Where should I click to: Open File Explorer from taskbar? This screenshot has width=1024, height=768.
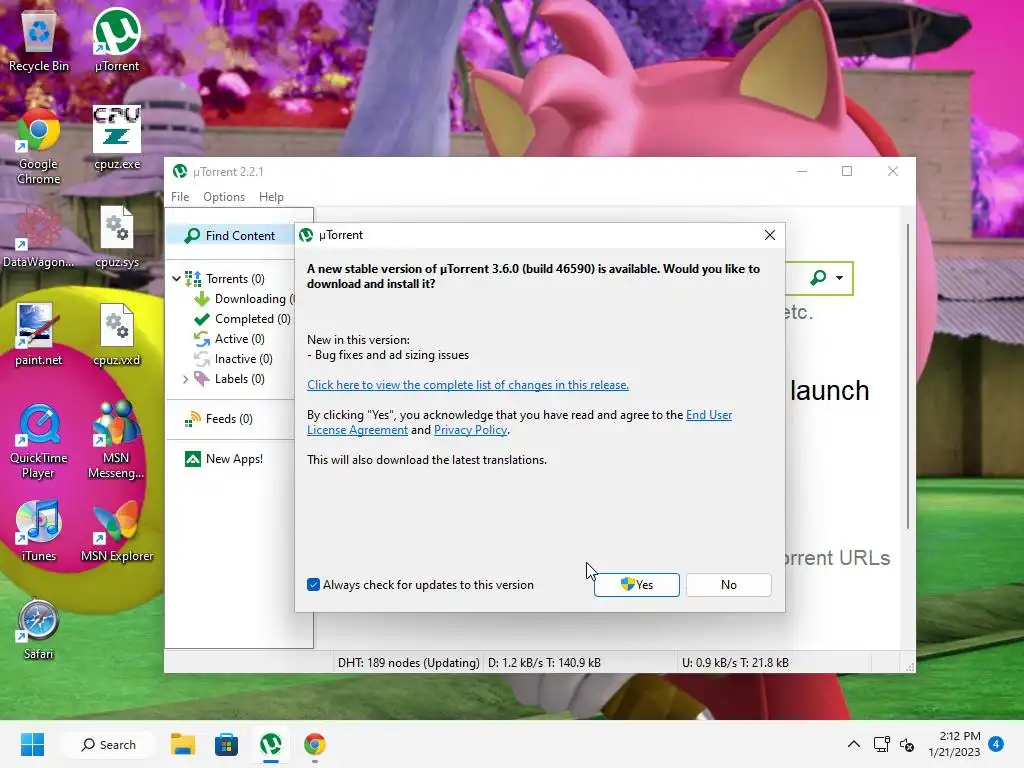point(183,744)
